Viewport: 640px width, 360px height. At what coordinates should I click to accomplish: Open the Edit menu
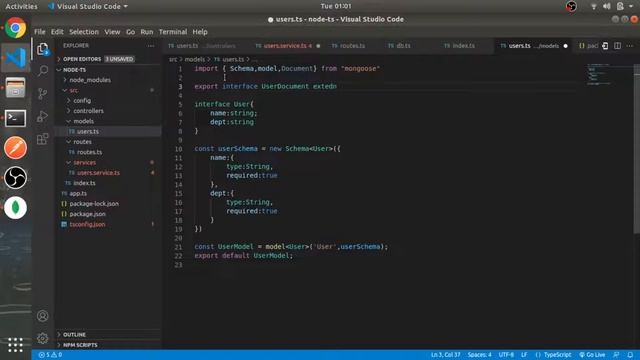pos(57,32)
